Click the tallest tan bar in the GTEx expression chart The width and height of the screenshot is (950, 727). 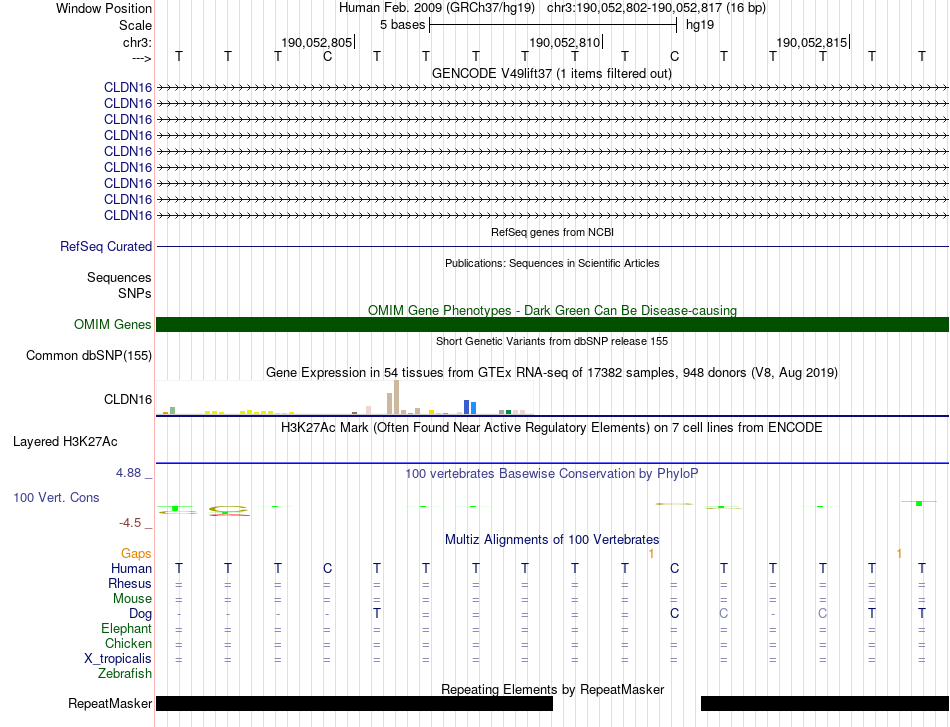[396, 397]
